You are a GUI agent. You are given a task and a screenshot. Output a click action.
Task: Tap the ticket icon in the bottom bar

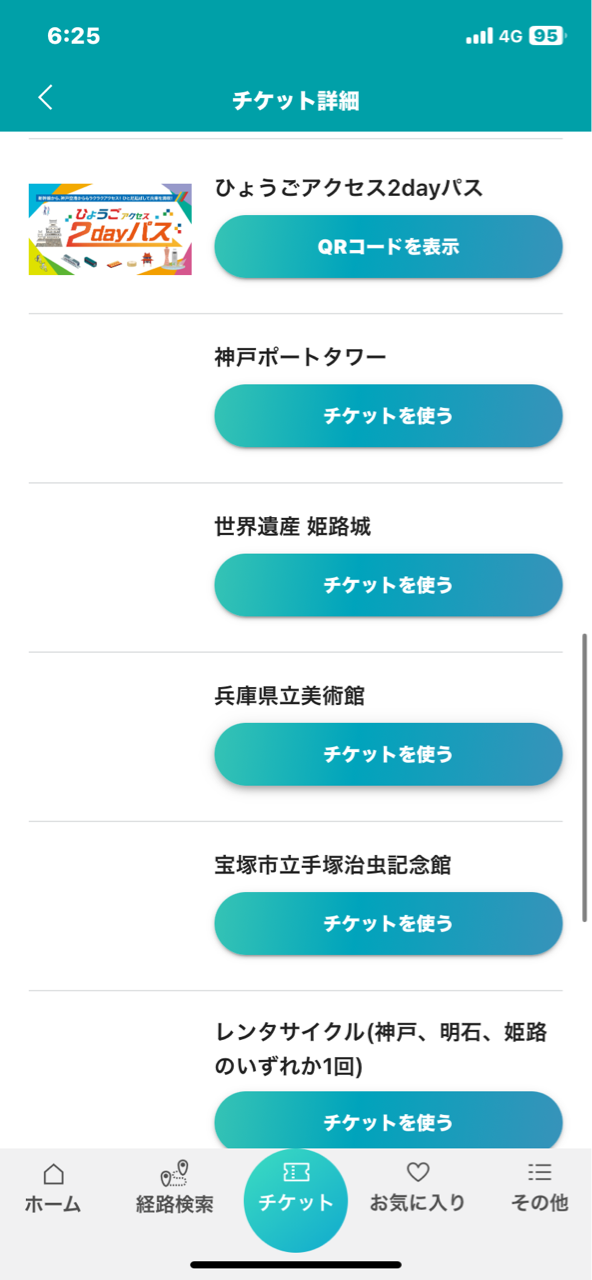296,1173
